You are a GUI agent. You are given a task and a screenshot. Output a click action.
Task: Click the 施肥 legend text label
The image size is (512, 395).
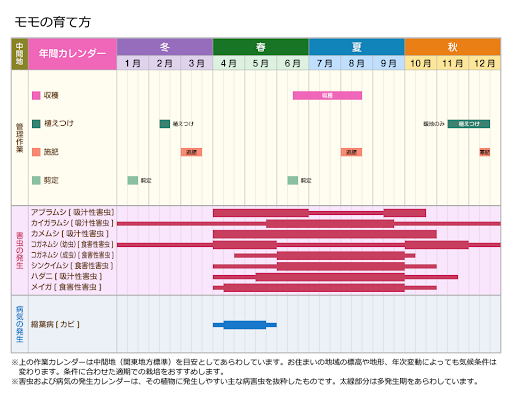pos(51,152)
